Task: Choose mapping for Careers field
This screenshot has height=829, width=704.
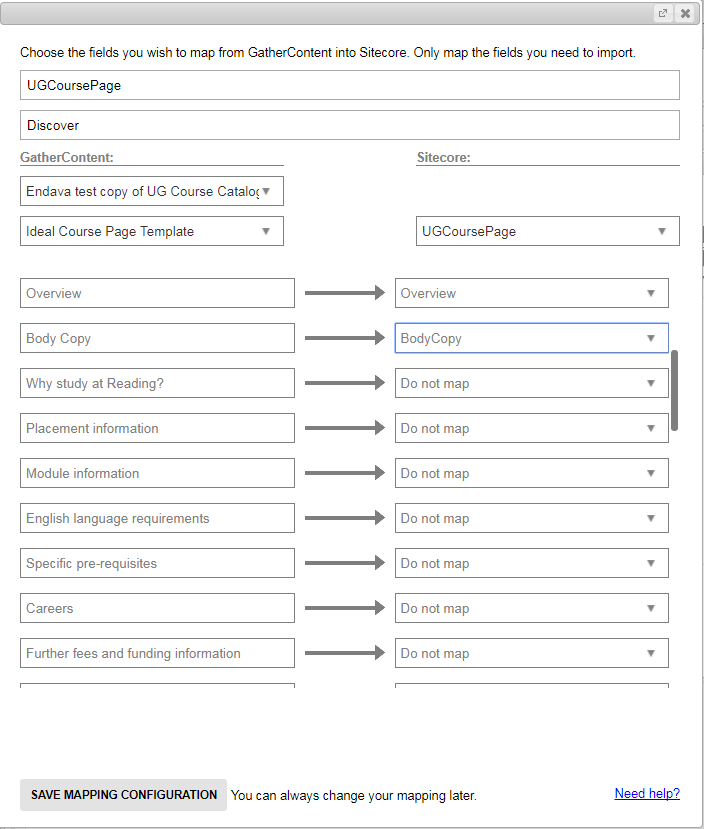Action: (532, 607)
